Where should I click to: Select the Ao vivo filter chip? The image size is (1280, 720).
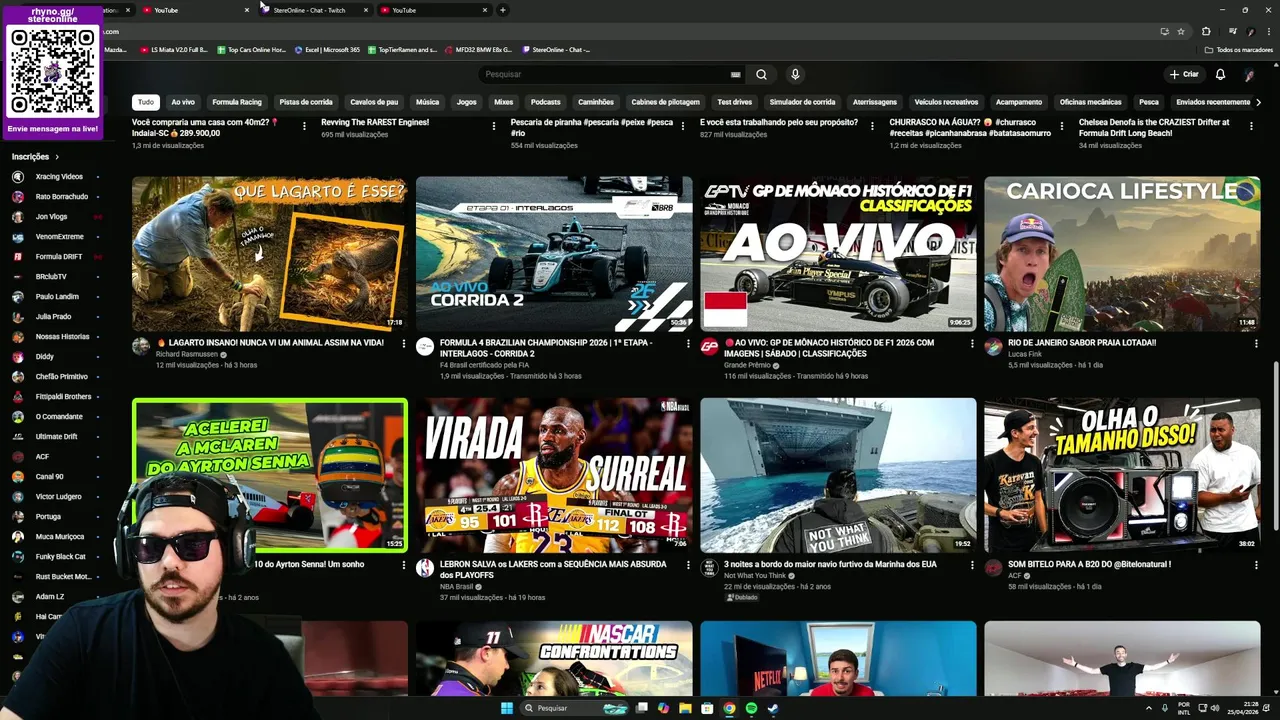pyautogui.click(x=183, y=102)
